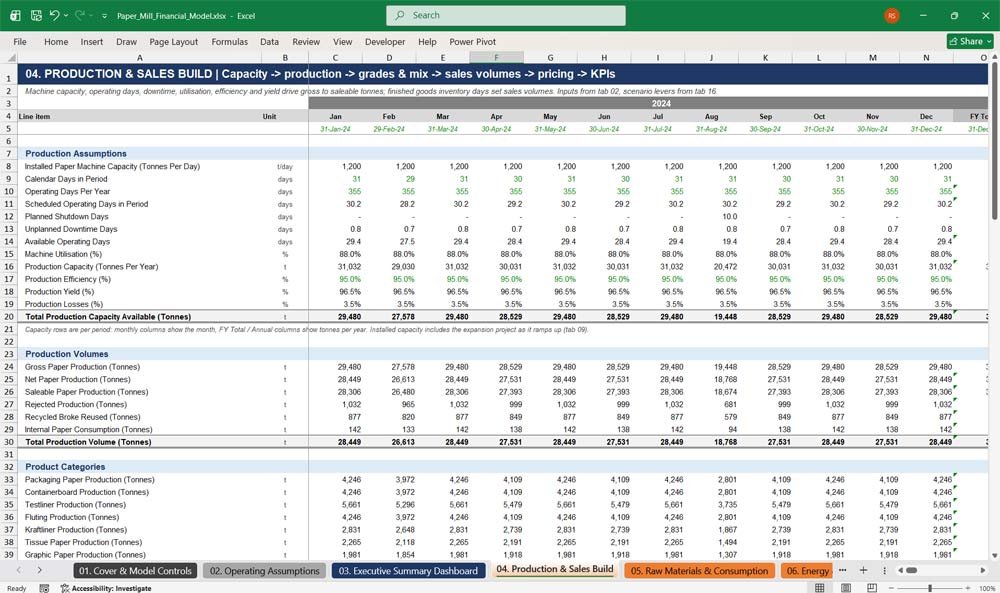Viewport: 1000px width, 593px height.
Task: Select the Jan column header cell
Action: coord(335,117)
